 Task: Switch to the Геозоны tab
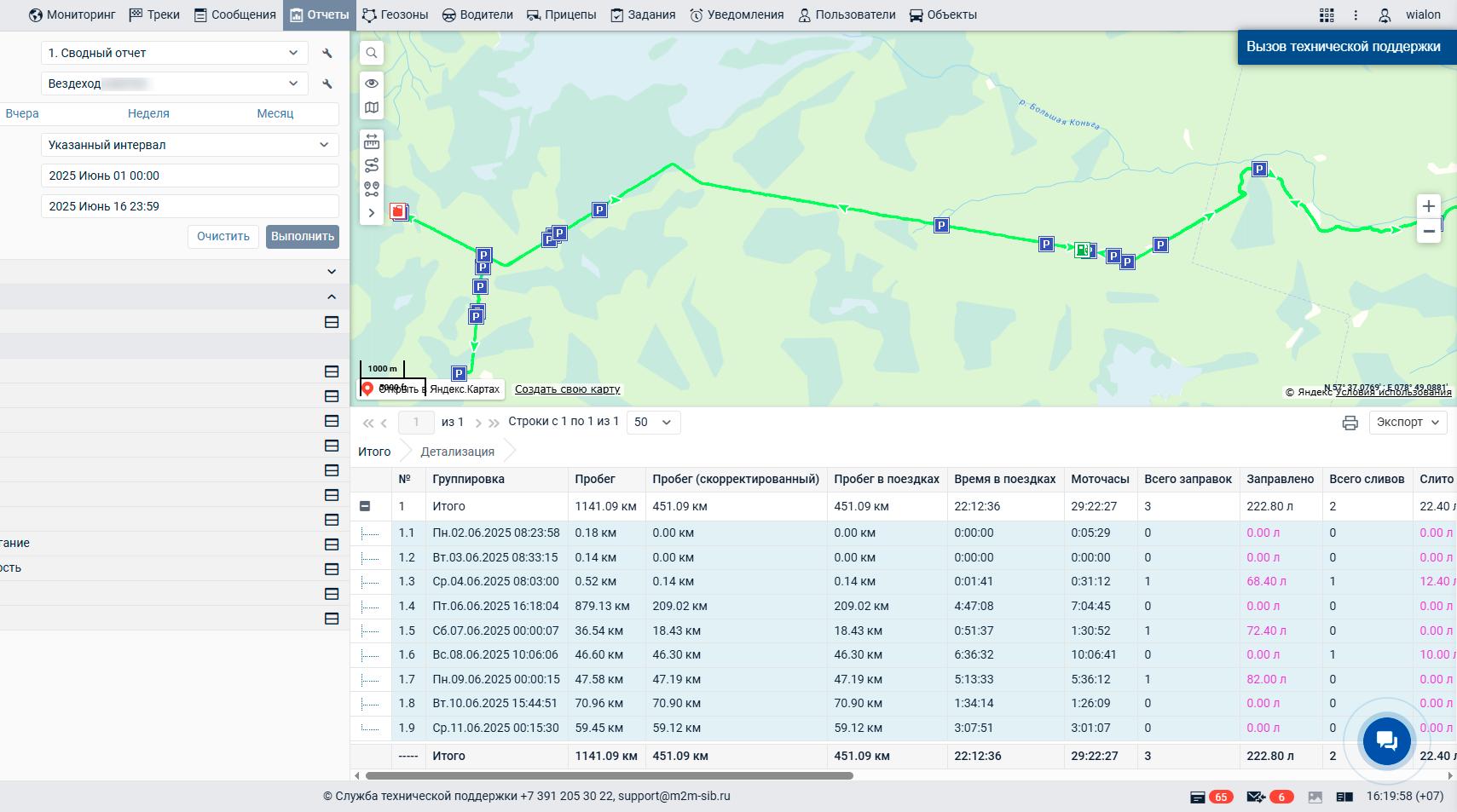pos(395,14)
